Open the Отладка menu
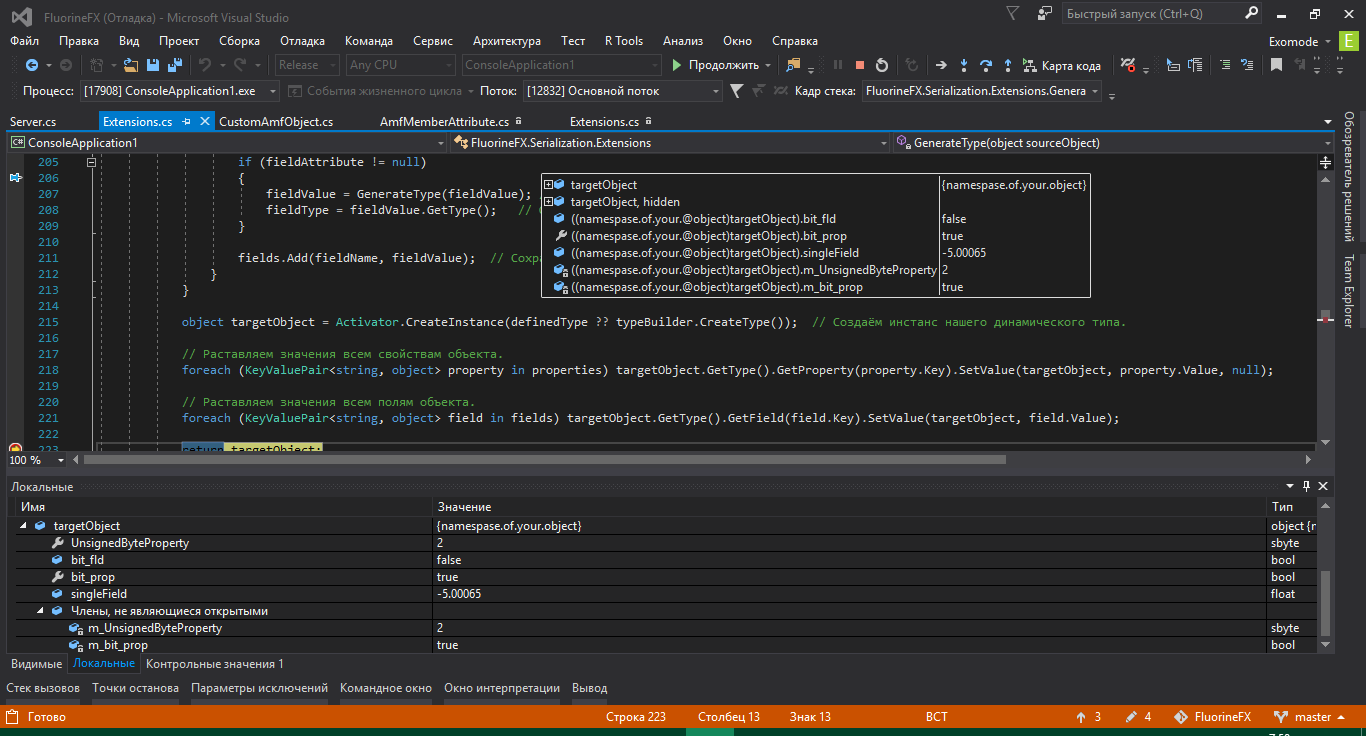The image size is (1366, 736). tap(302, 41)
